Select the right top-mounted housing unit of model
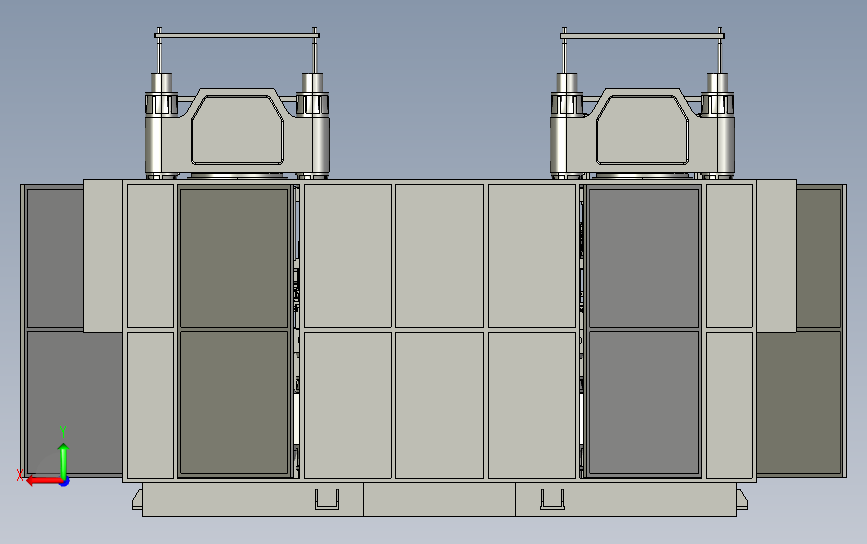 (x=643, y=133)
